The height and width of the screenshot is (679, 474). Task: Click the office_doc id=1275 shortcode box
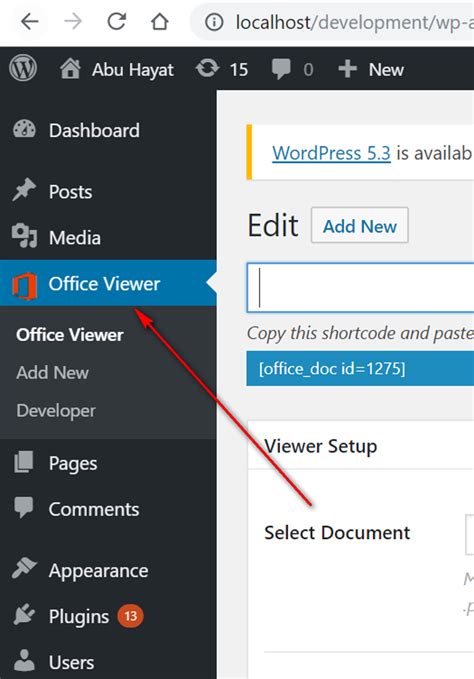coord(360,369)
